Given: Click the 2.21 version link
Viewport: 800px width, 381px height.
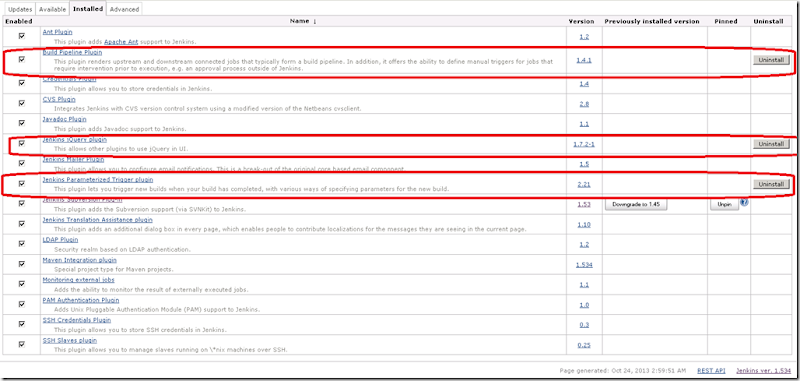Looking at the screenshot, I should coord(584,184).
